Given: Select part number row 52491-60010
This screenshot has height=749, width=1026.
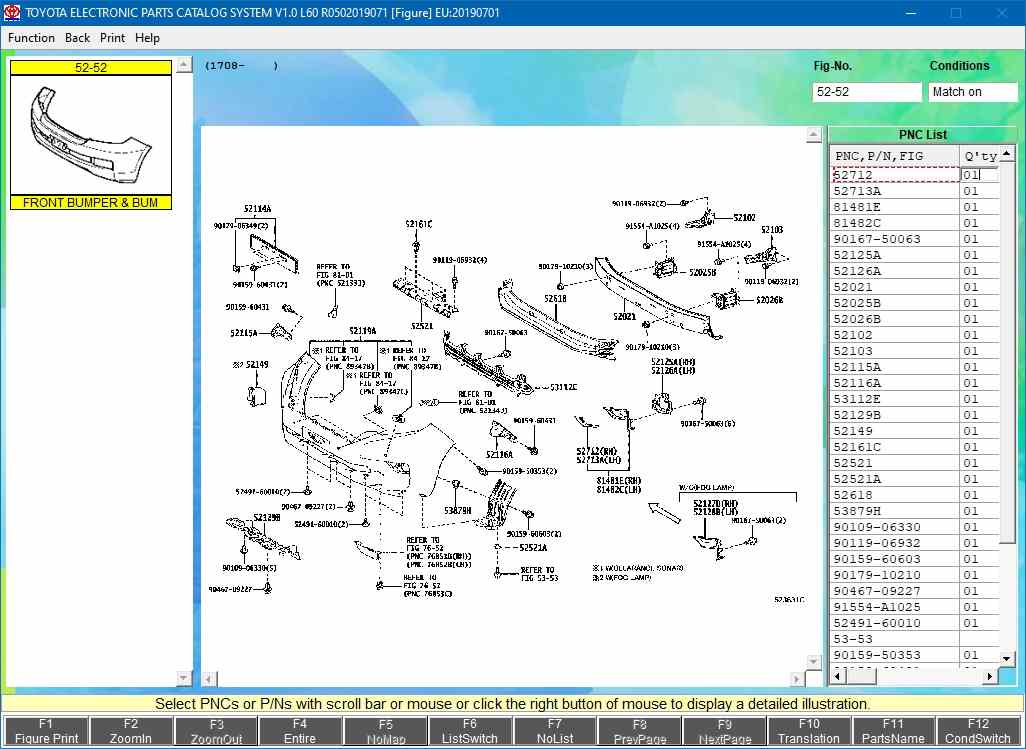Looking at the screenshot, I should 915,623.
